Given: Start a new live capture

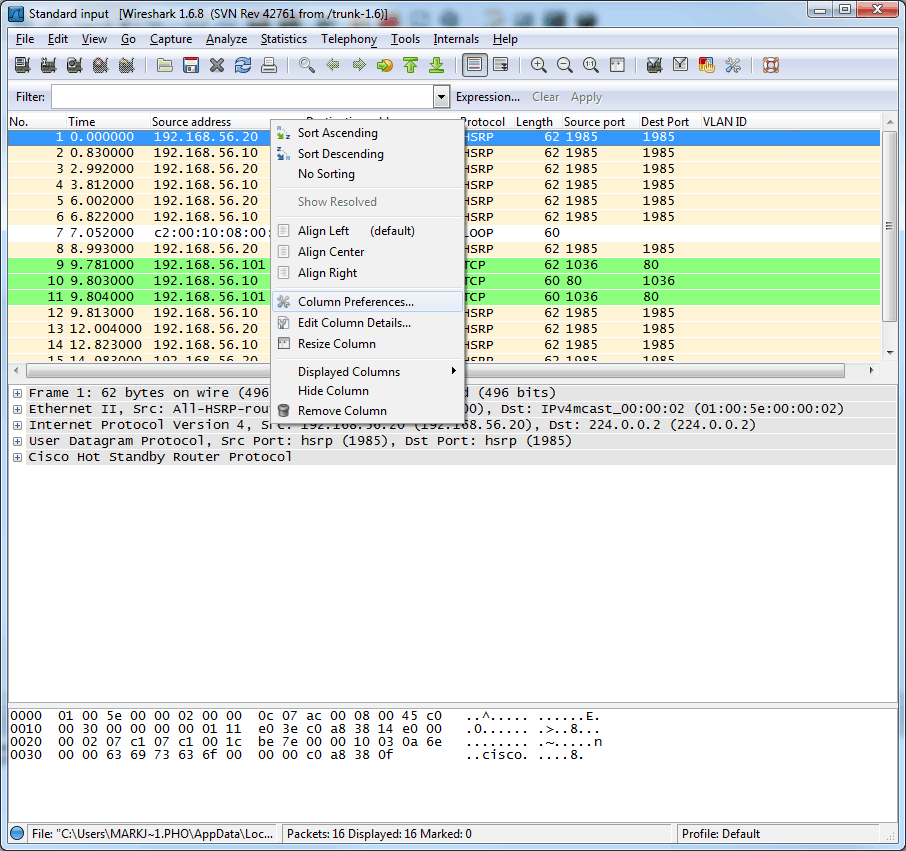Looking at the screenshot, I should point(75,65).
